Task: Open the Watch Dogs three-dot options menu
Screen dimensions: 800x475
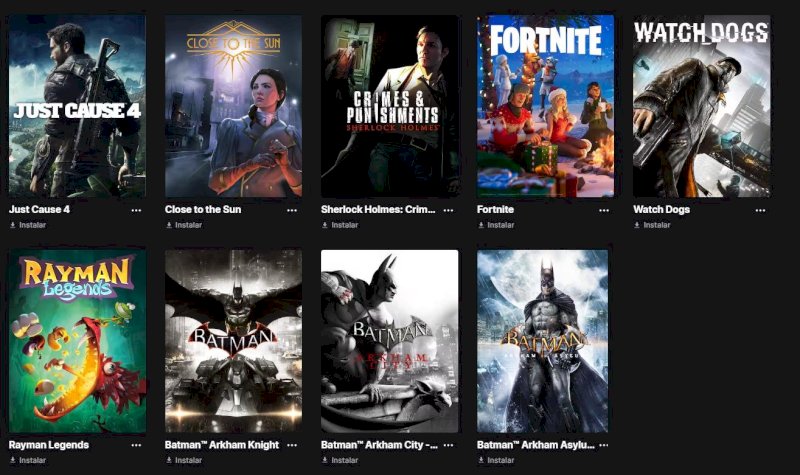Action: pos(760,210)
